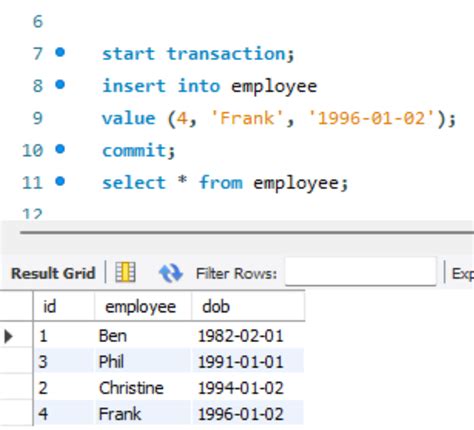Click id cell in Ben's row
Screen dimensions: 474x430
[x=64, y=336]
